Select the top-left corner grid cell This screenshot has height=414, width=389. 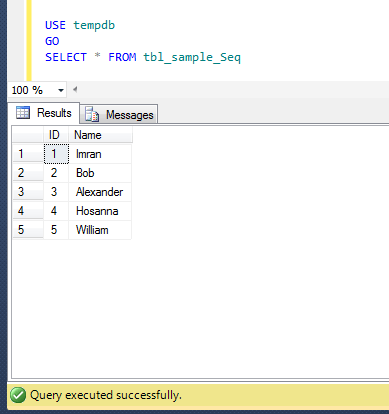click(28, 135)
